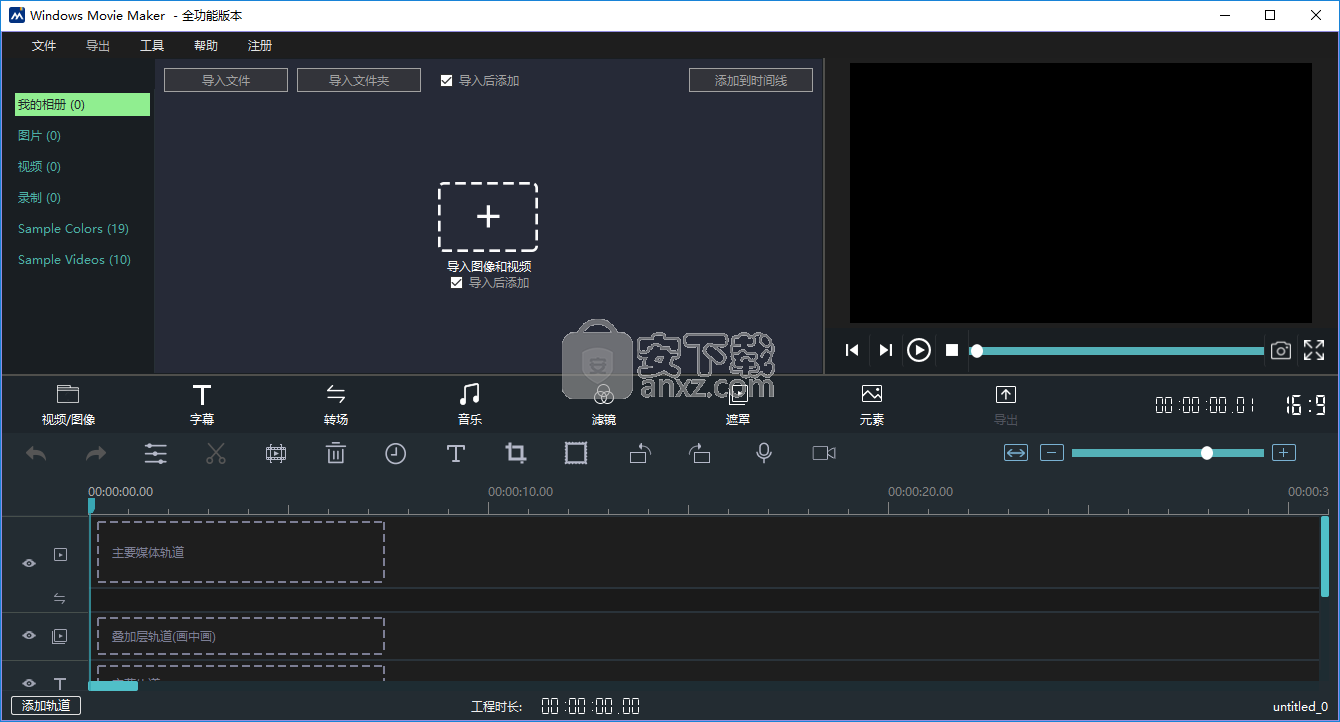Viewport: 1340px width, 722px height.
Task: Zoom in timeline with plus button
Action: (1284, 453)
